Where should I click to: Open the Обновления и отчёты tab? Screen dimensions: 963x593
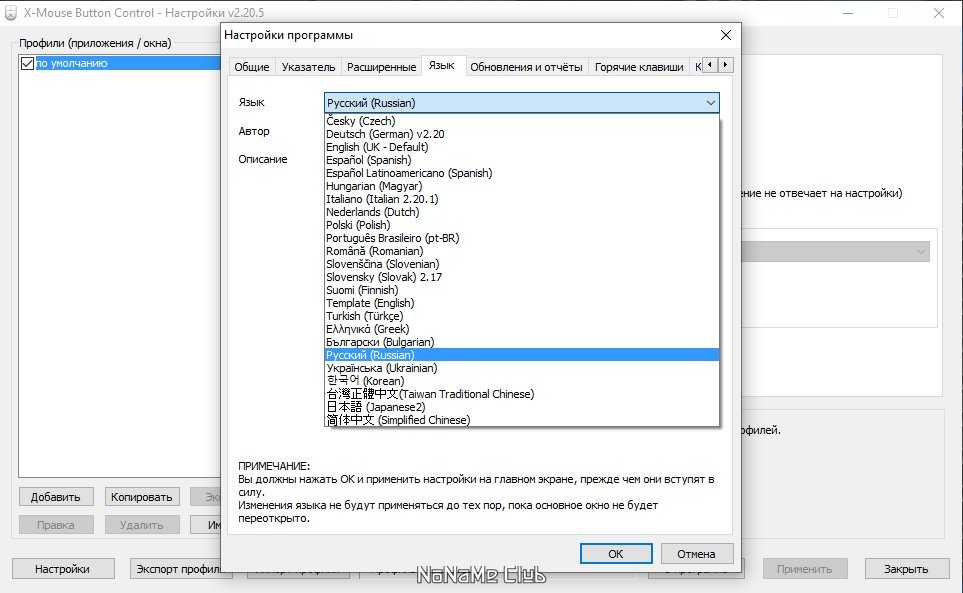coord(526,67)
